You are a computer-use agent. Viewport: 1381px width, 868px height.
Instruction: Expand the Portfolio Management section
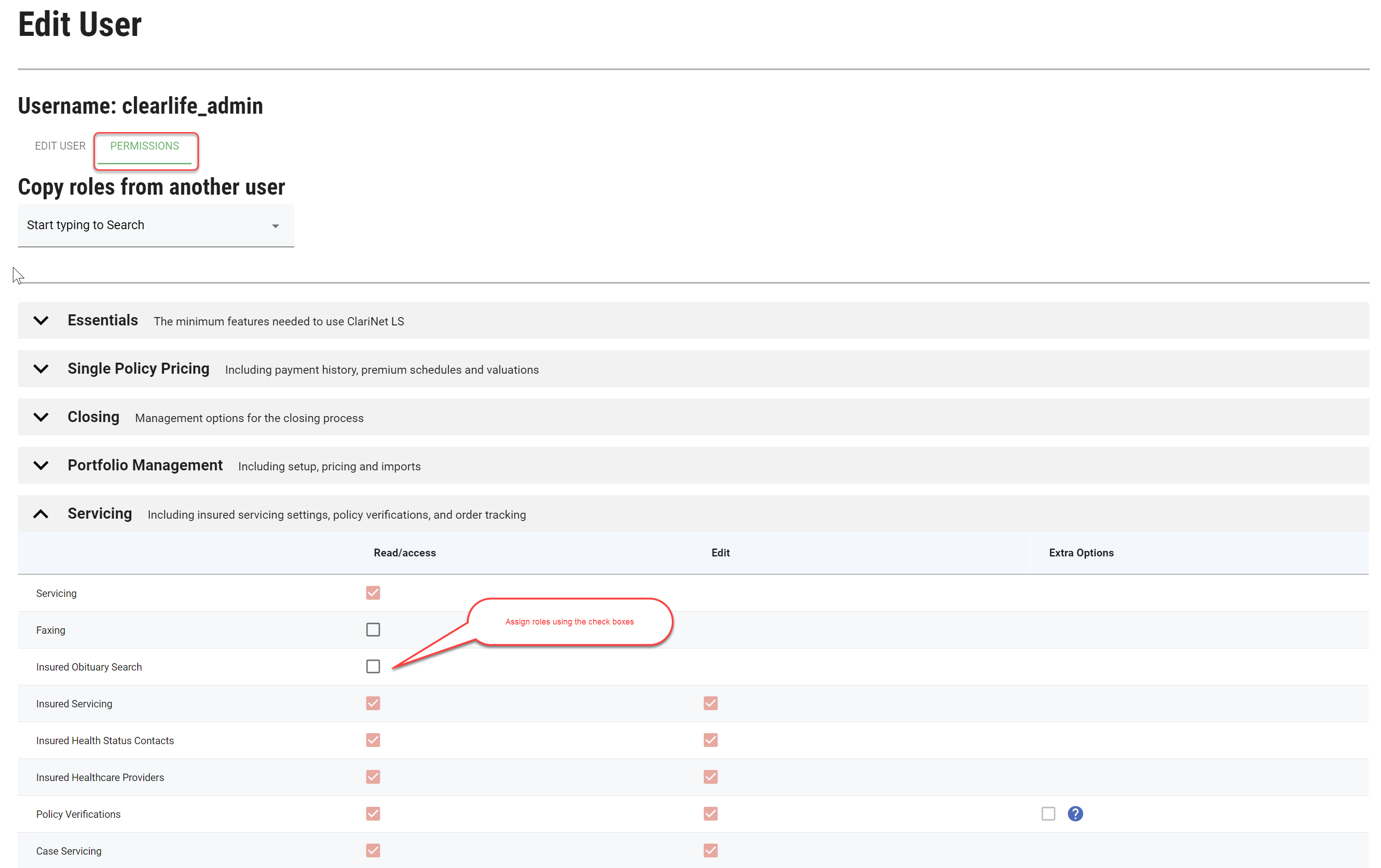click(x=41, y=465)
